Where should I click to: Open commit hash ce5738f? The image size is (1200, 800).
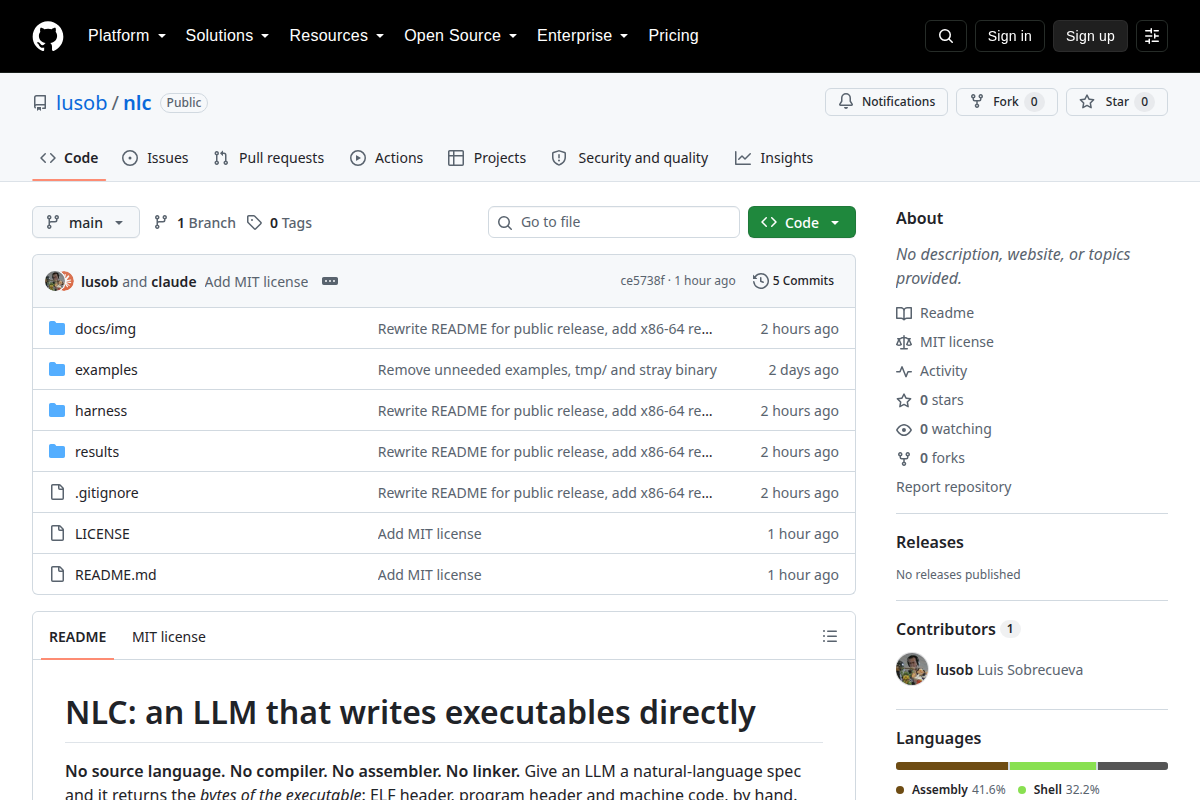pos(642,281)
